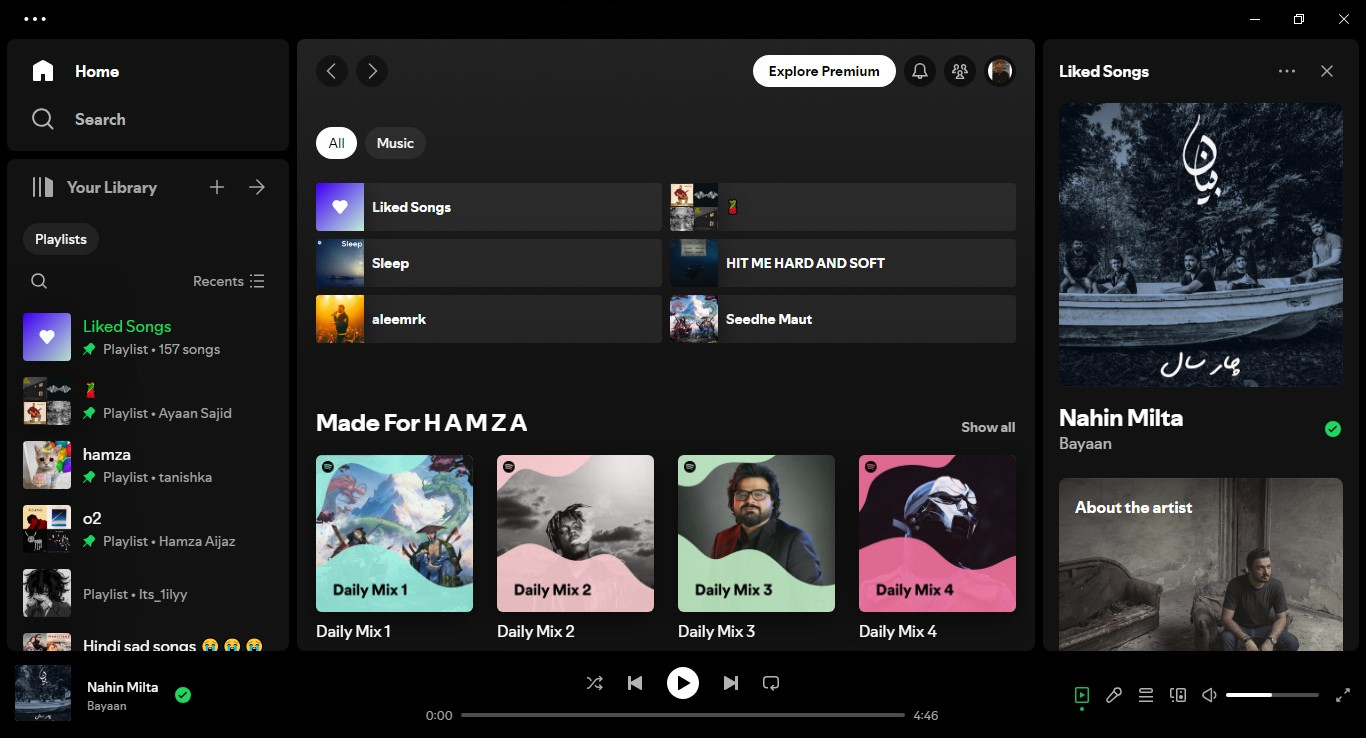
Task: Search within Your Library
Action: pyautogui.click(x=39, y=281)
